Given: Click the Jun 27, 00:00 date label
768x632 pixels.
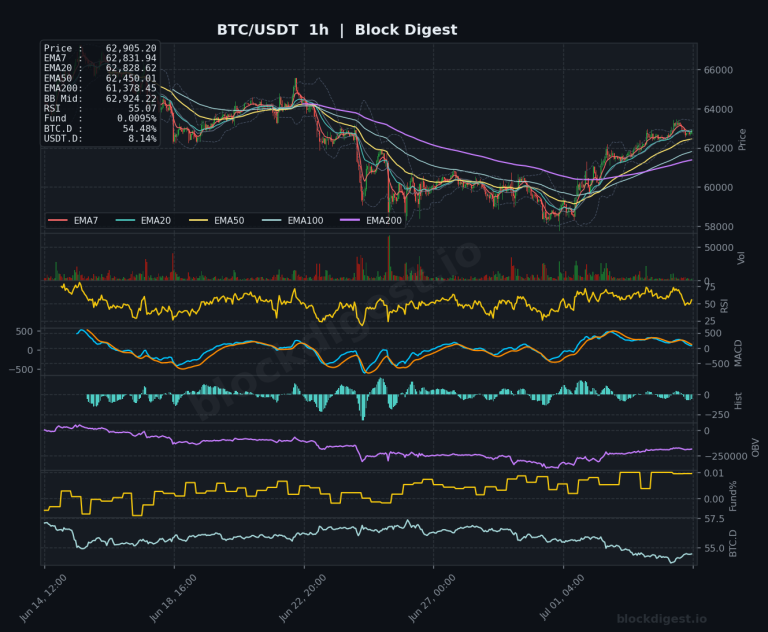Looking at the screenshot, I should (x=432, y=599).
